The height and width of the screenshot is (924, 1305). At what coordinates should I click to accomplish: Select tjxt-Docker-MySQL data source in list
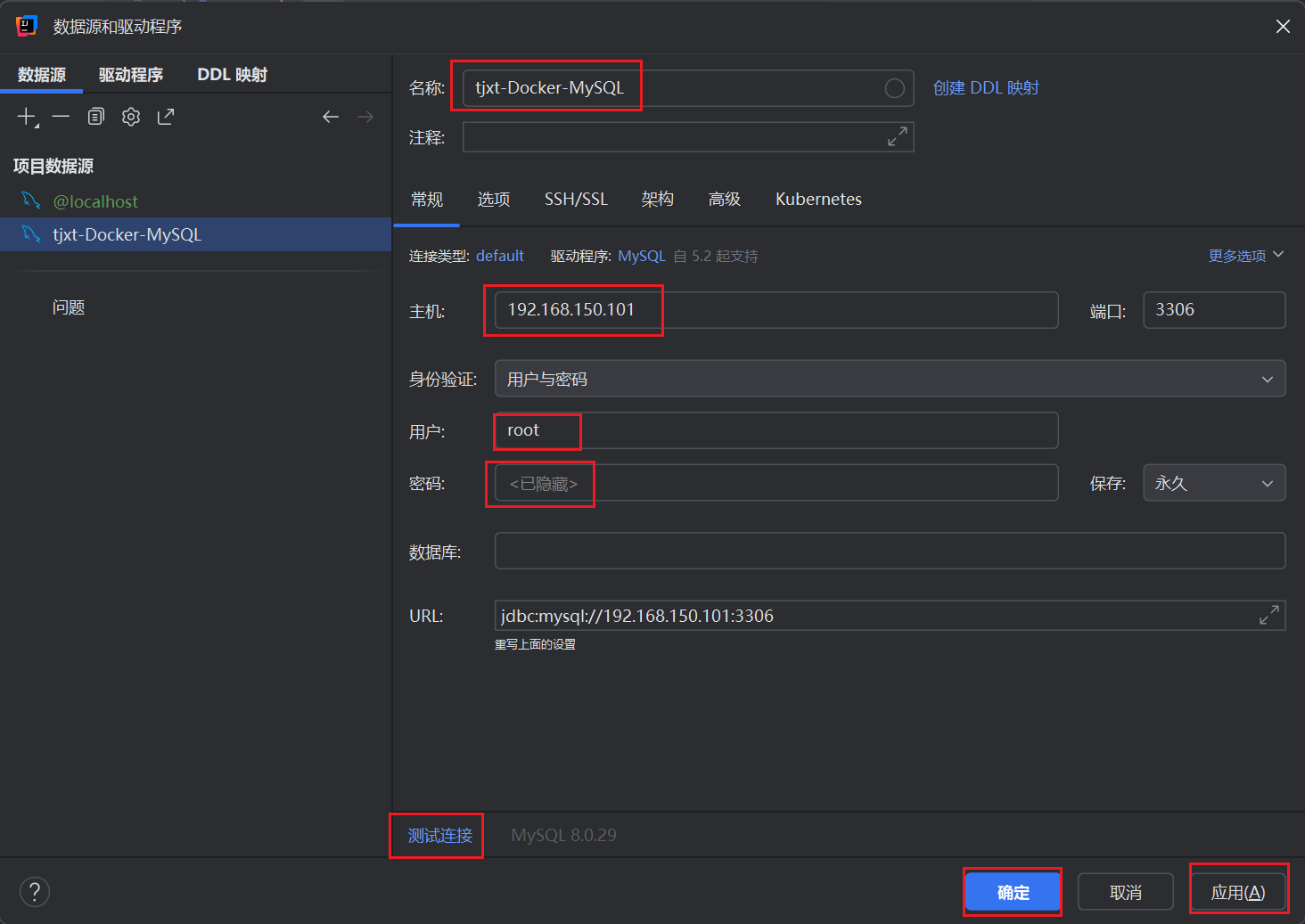pyautogui.click(x=195, y=234)
